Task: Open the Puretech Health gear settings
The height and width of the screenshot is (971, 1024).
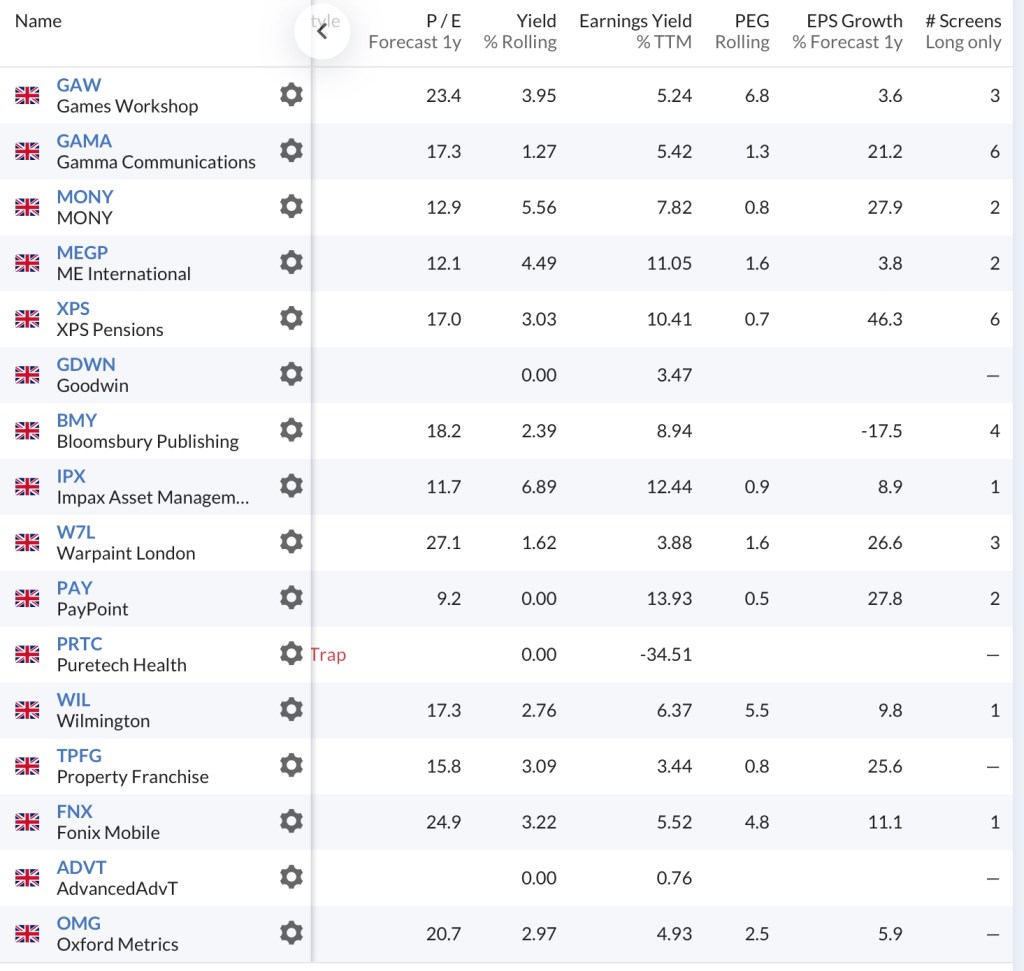Action: [x=291, y=654]
